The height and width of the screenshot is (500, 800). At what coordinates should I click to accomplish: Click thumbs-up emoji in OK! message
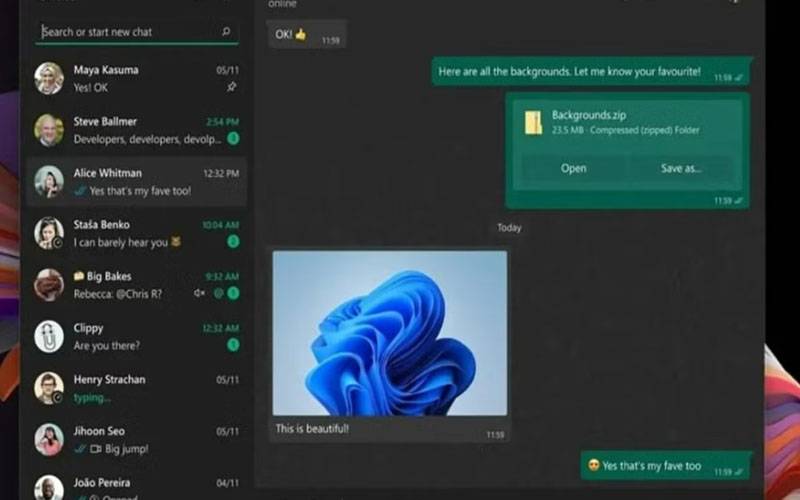pyautogui.click(x=301, y=34)
